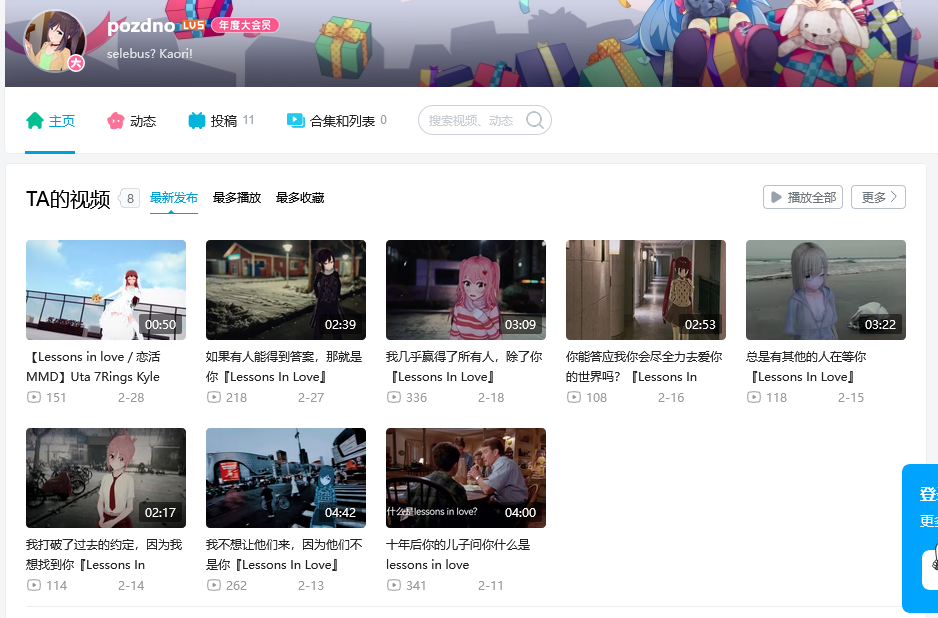
Task: Click the blue TV icon beside 投稿
Action: 196,121
